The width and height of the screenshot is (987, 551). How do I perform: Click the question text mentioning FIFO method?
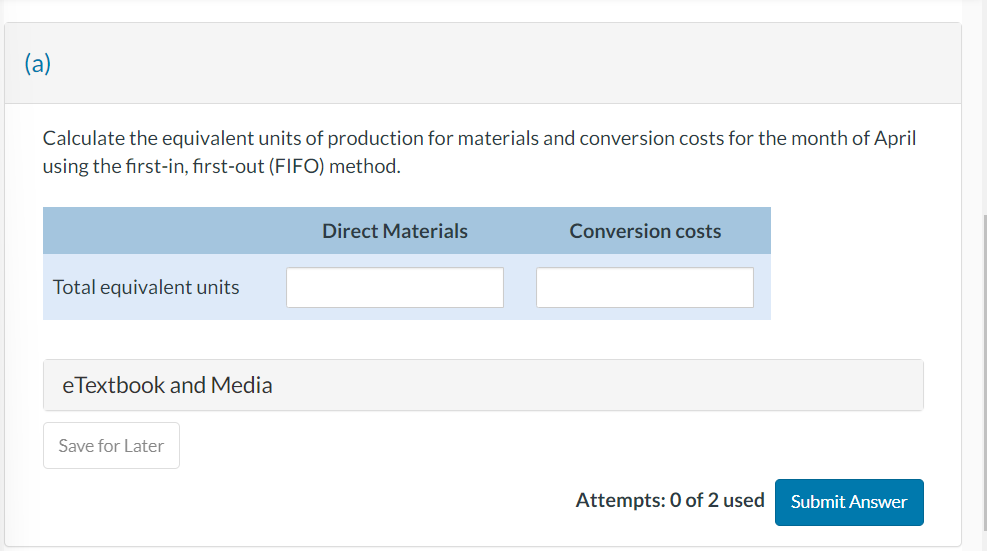pos(479,152)
